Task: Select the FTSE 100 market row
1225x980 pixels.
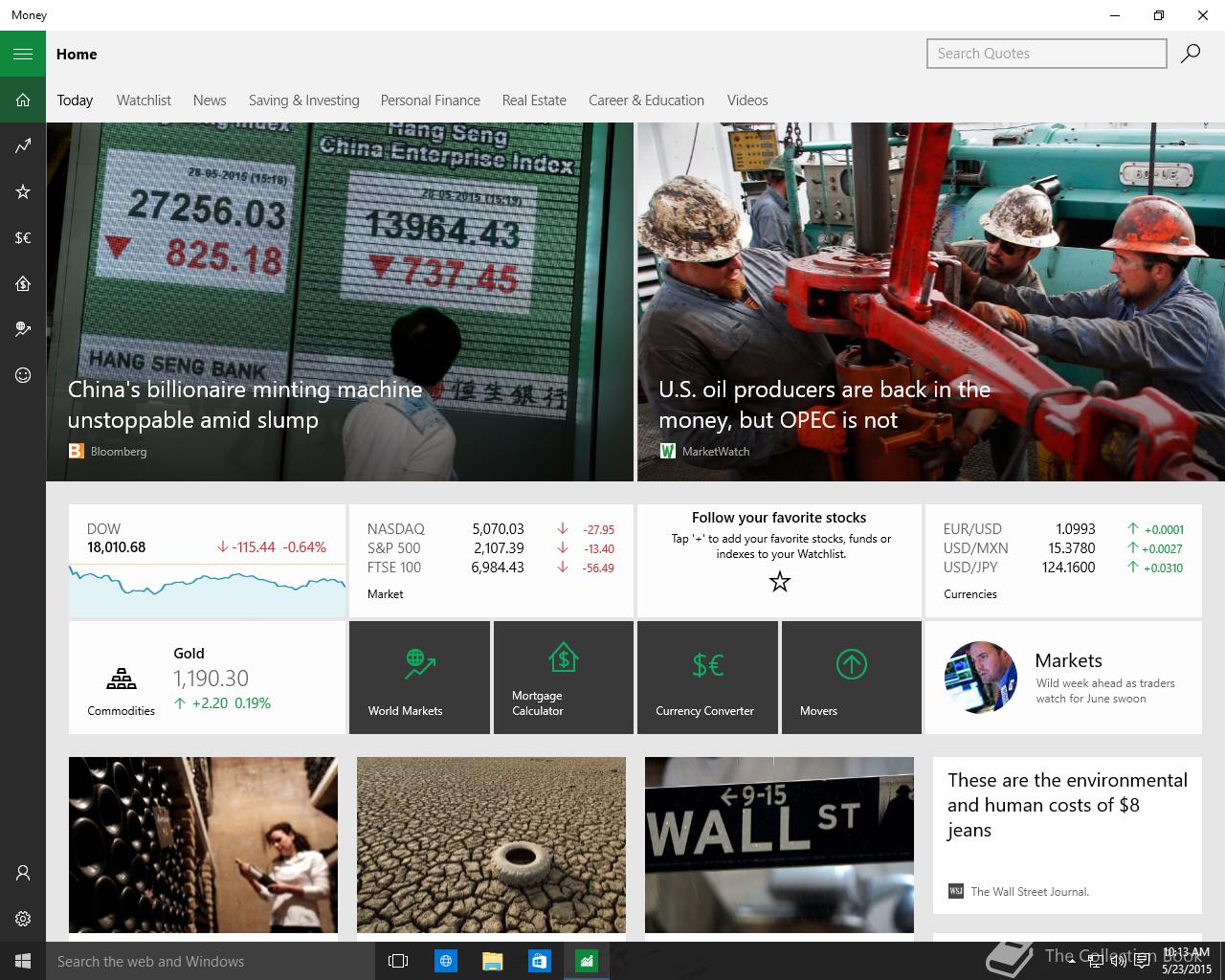Action: click(491, 568)
